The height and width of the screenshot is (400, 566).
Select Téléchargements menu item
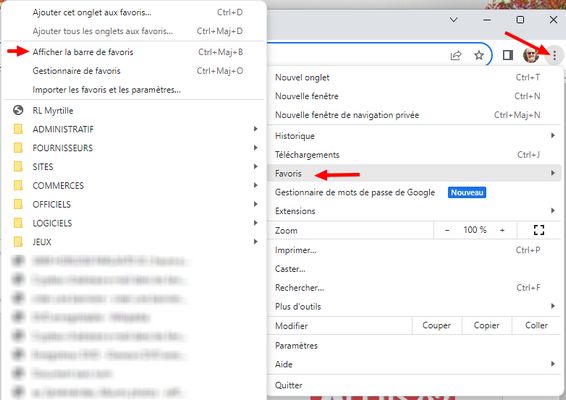[414, 155]
